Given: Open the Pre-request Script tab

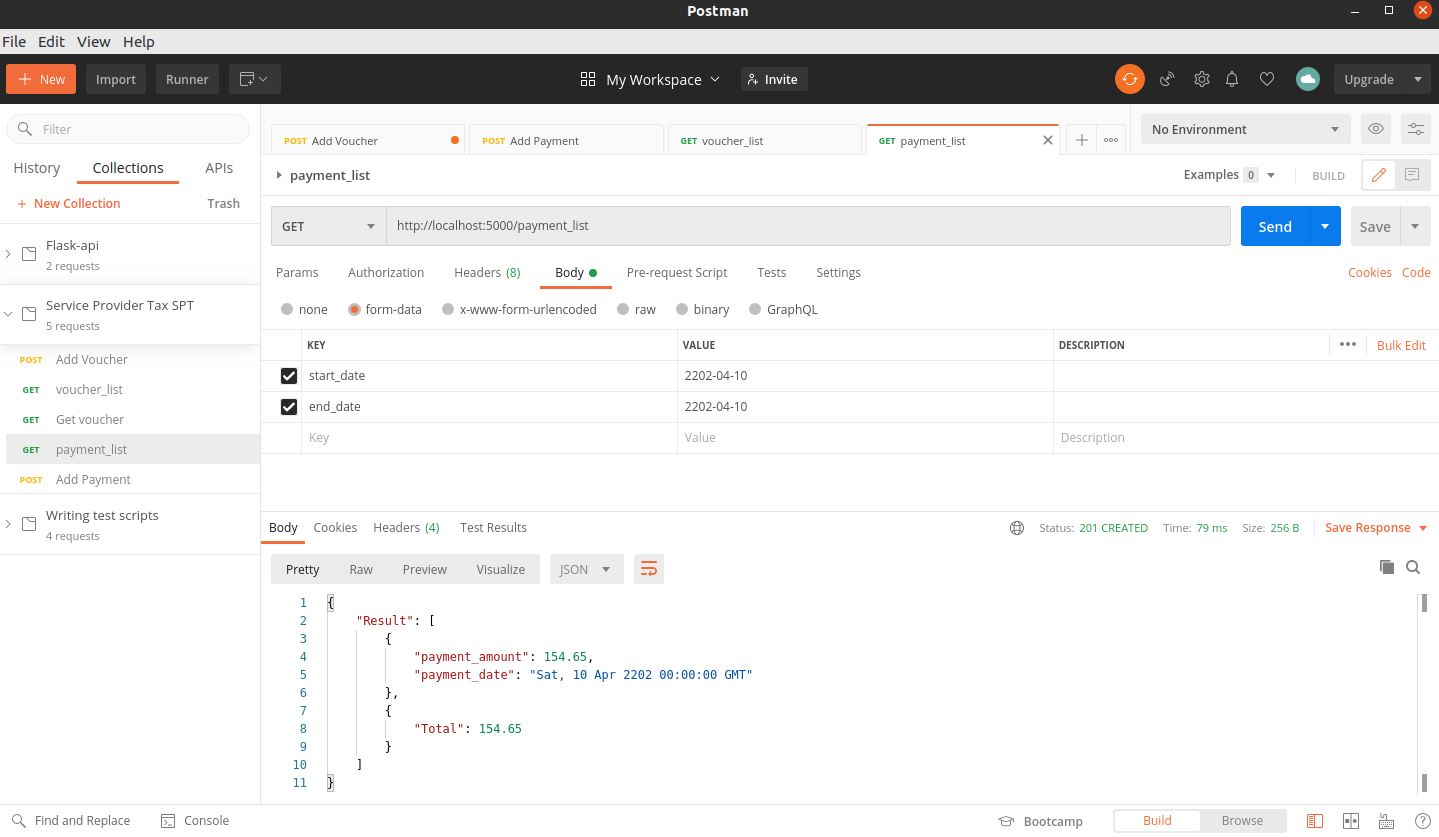Looking at the screenshot, I should pos(677,272).
